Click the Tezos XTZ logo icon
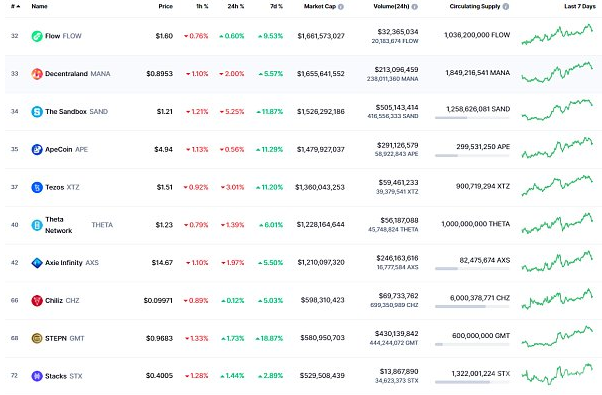 pyautogui.click(x=37, y=187)
